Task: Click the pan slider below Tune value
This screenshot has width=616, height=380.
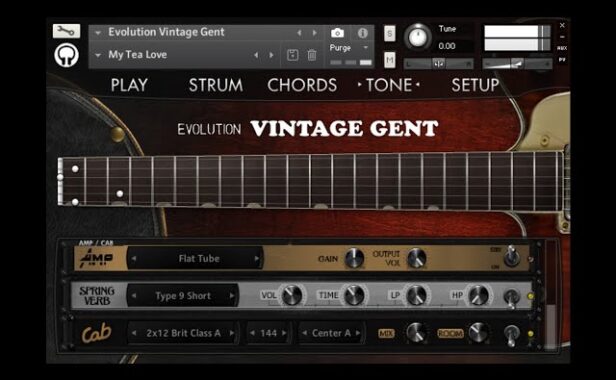Action: tap(438, 64)
